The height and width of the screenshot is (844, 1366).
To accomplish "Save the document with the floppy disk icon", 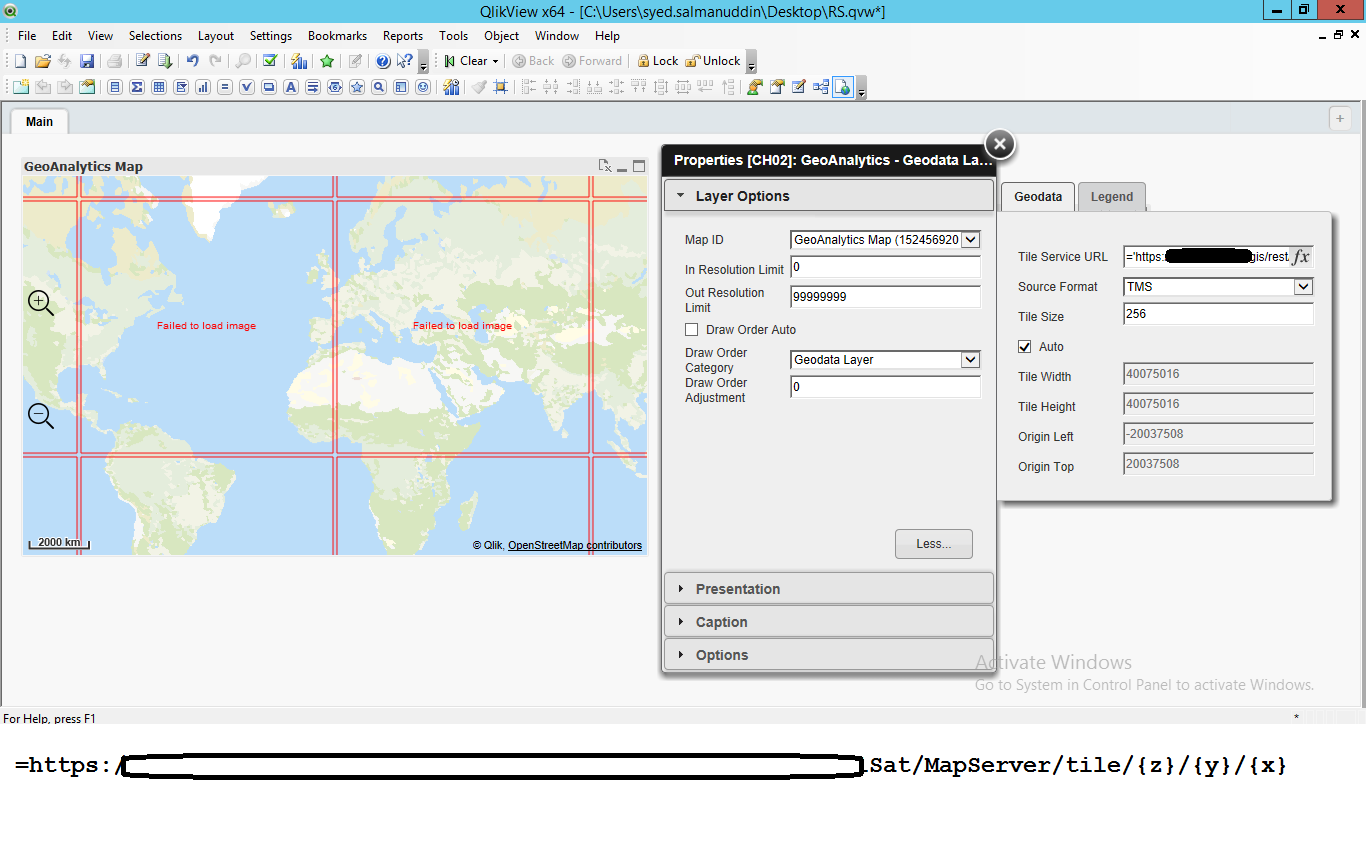I will [x=87, y=61].
